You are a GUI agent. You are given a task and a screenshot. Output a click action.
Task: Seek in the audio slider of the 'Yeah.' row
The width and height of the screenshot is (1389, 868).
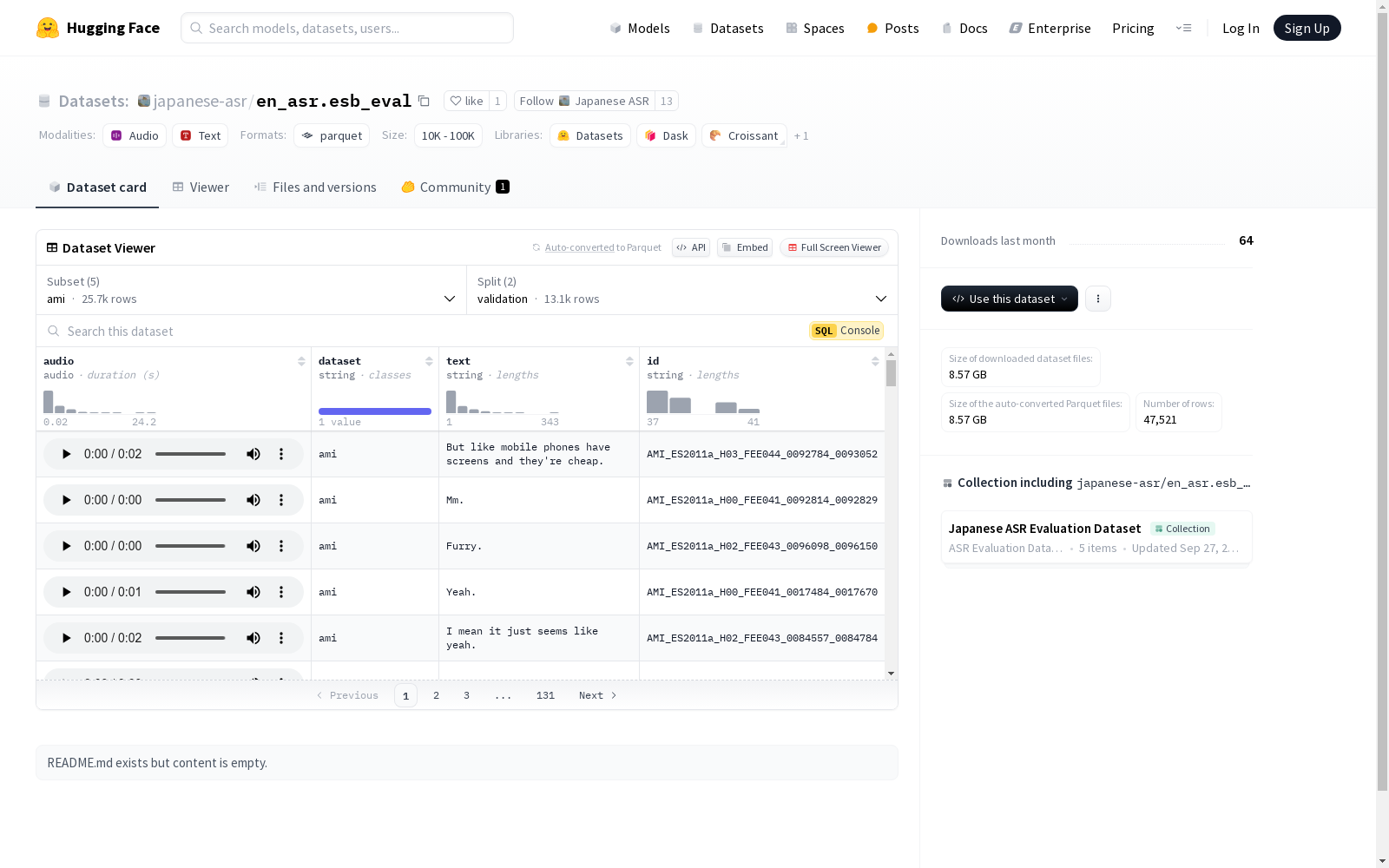[190, 592]
